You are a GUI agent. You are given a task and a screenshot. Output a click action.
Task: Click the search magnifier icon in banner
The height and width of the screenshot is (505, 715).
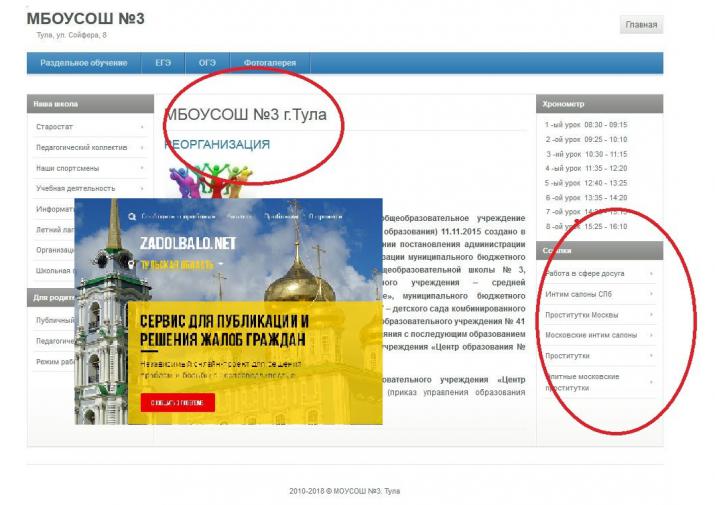(x=133, y=216)
